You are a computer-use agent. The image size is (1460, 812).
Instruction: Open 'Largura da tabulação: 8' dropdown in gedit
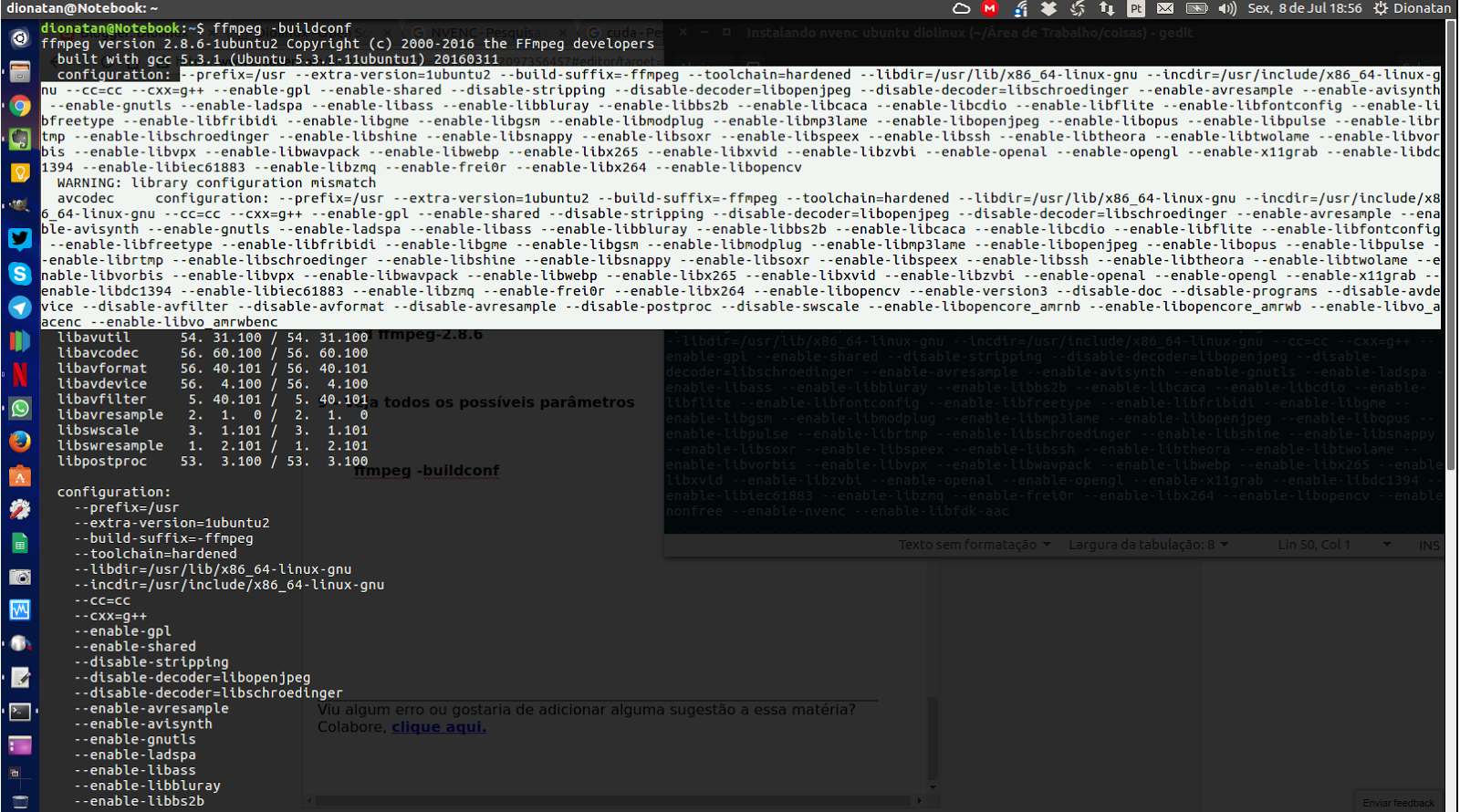(x=1148, y=545)
